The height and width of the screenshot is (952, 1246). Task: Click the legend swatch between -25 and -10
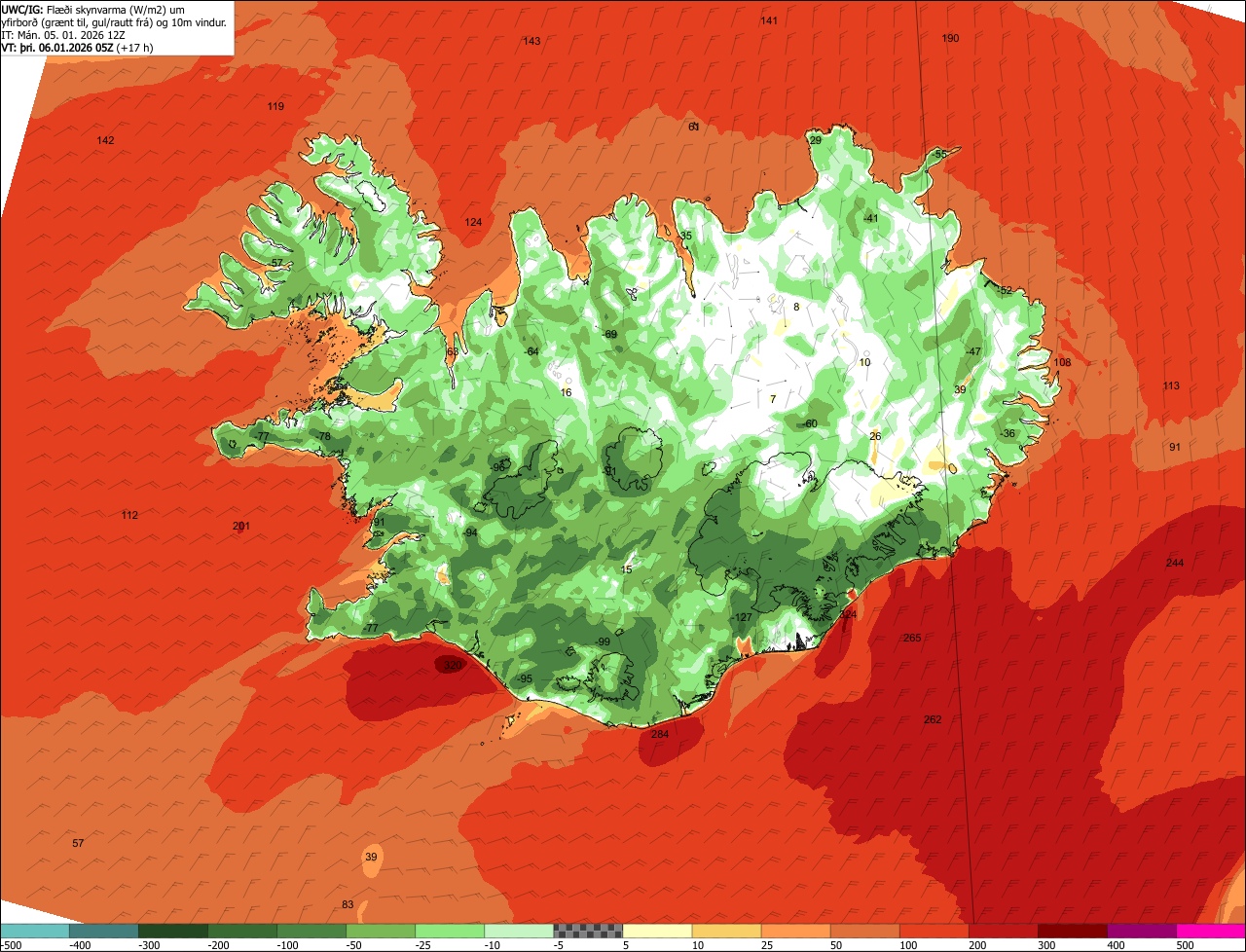tap(450, 931)
